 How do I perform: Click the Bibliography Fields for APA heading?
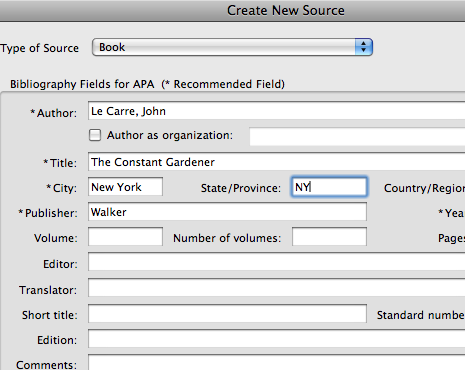147,84
